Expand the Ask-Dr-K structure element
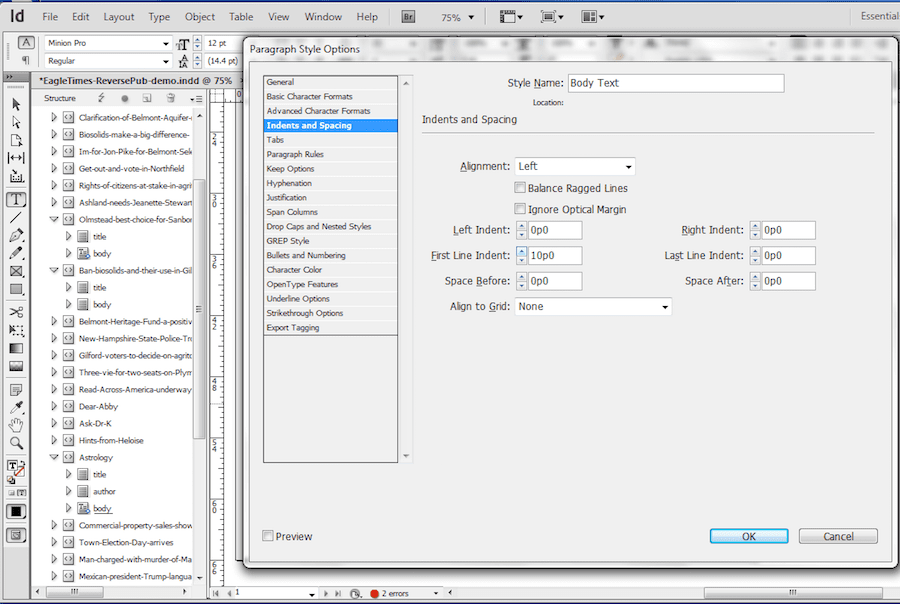 coord(54,423)
